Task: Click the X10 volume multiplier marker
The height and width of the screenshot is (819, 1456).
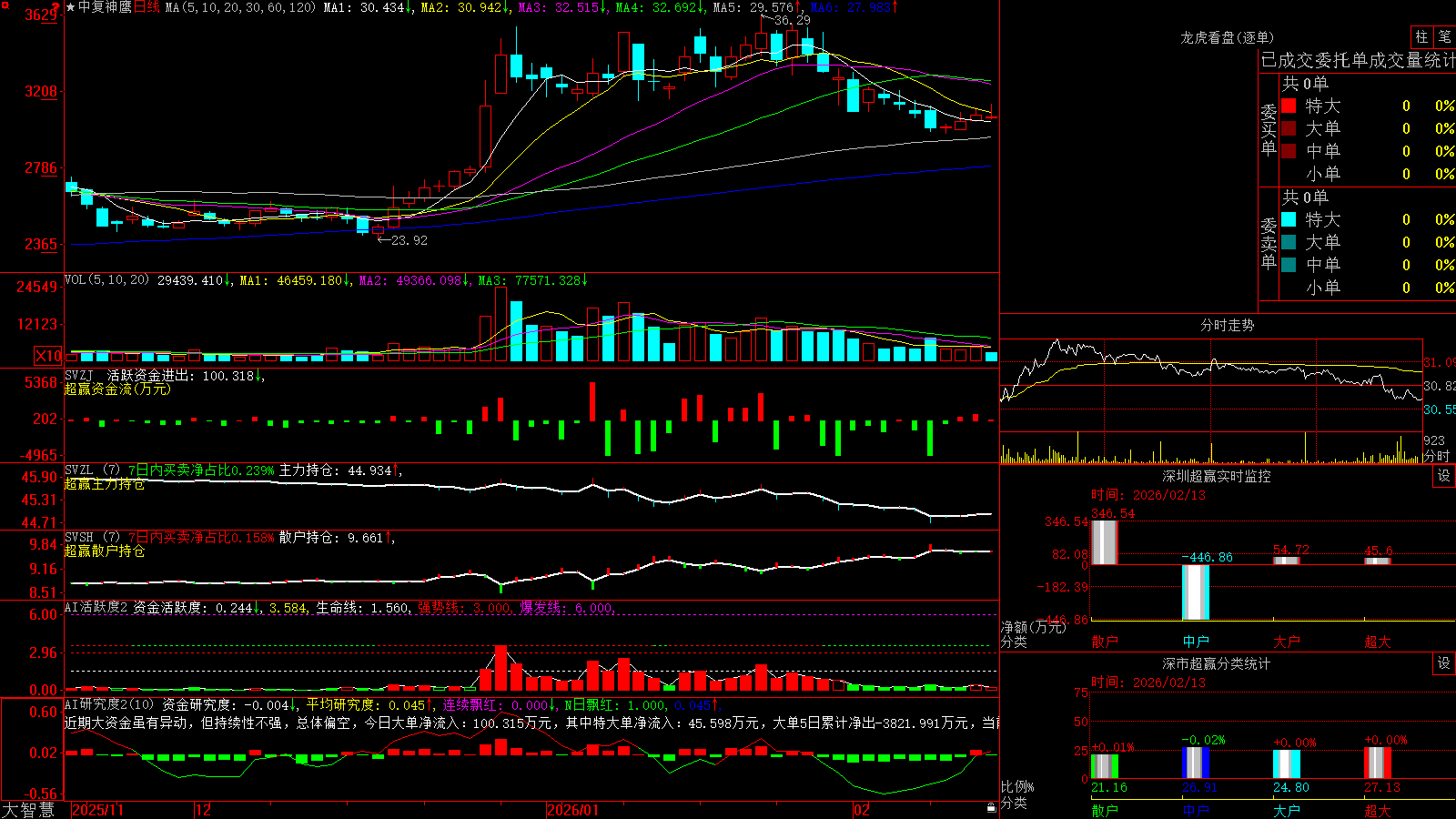Action: pos(48,356)
